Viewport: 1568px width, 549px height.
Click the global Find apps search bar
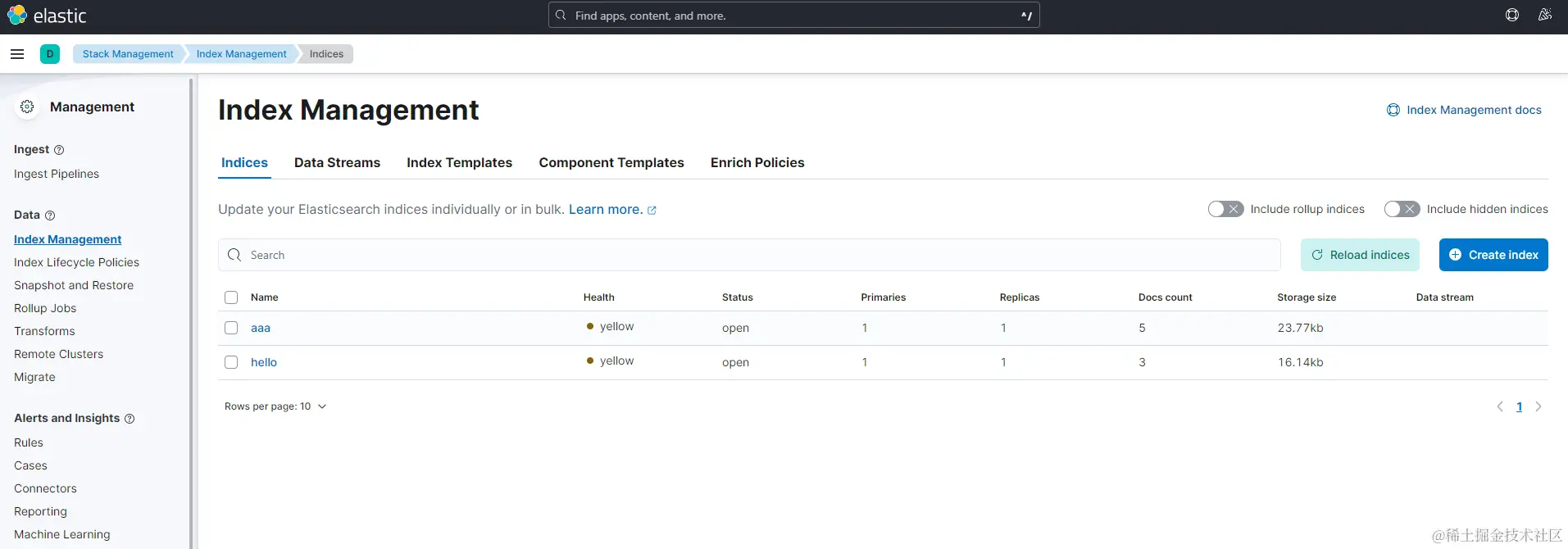pyautogui.click(x=793, y=15)
